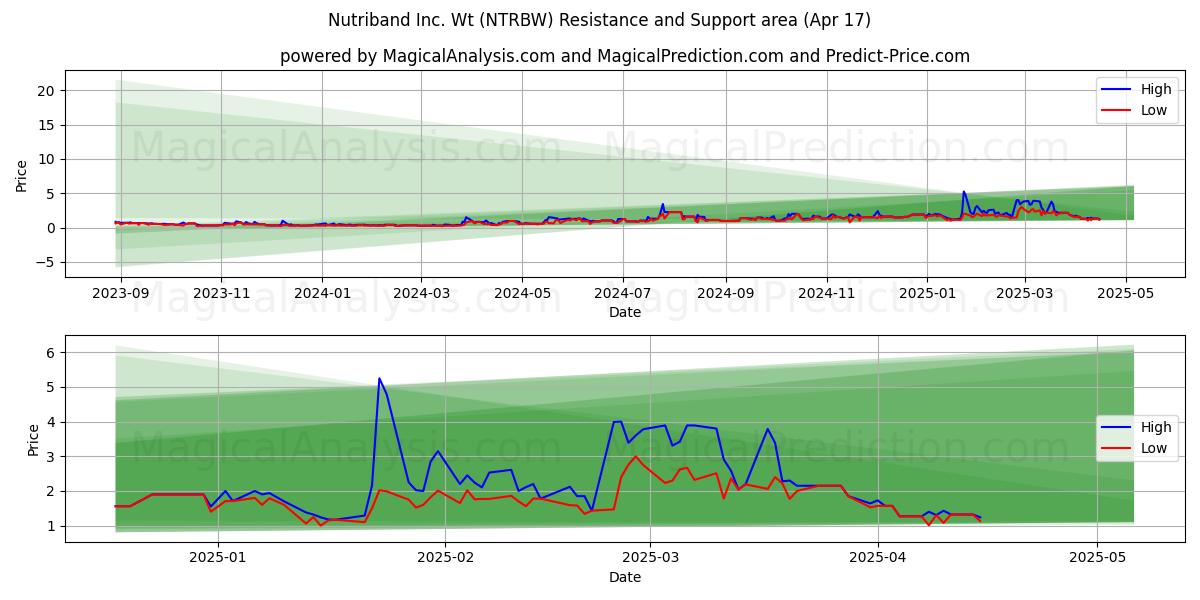This screenshot has height=600, width=1200.
Task: Click the 'Price' y-axis label of top chart
Action: [x=22, y=176]
